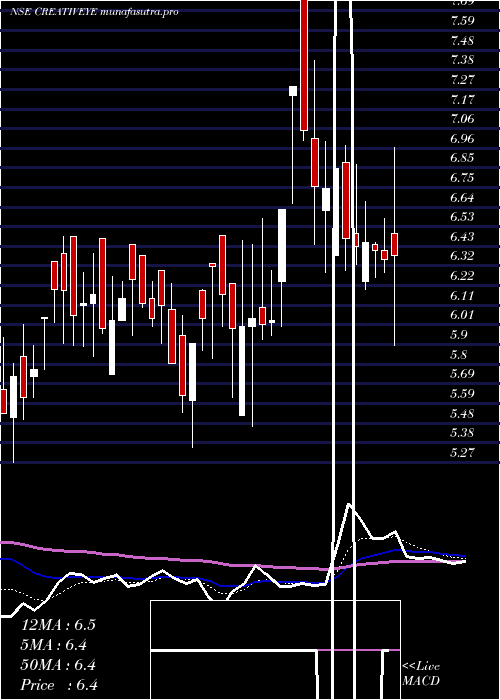Click the 50MA : 6.4 readout
Viewport: 500px width, 700px height.
coord(58,665)
